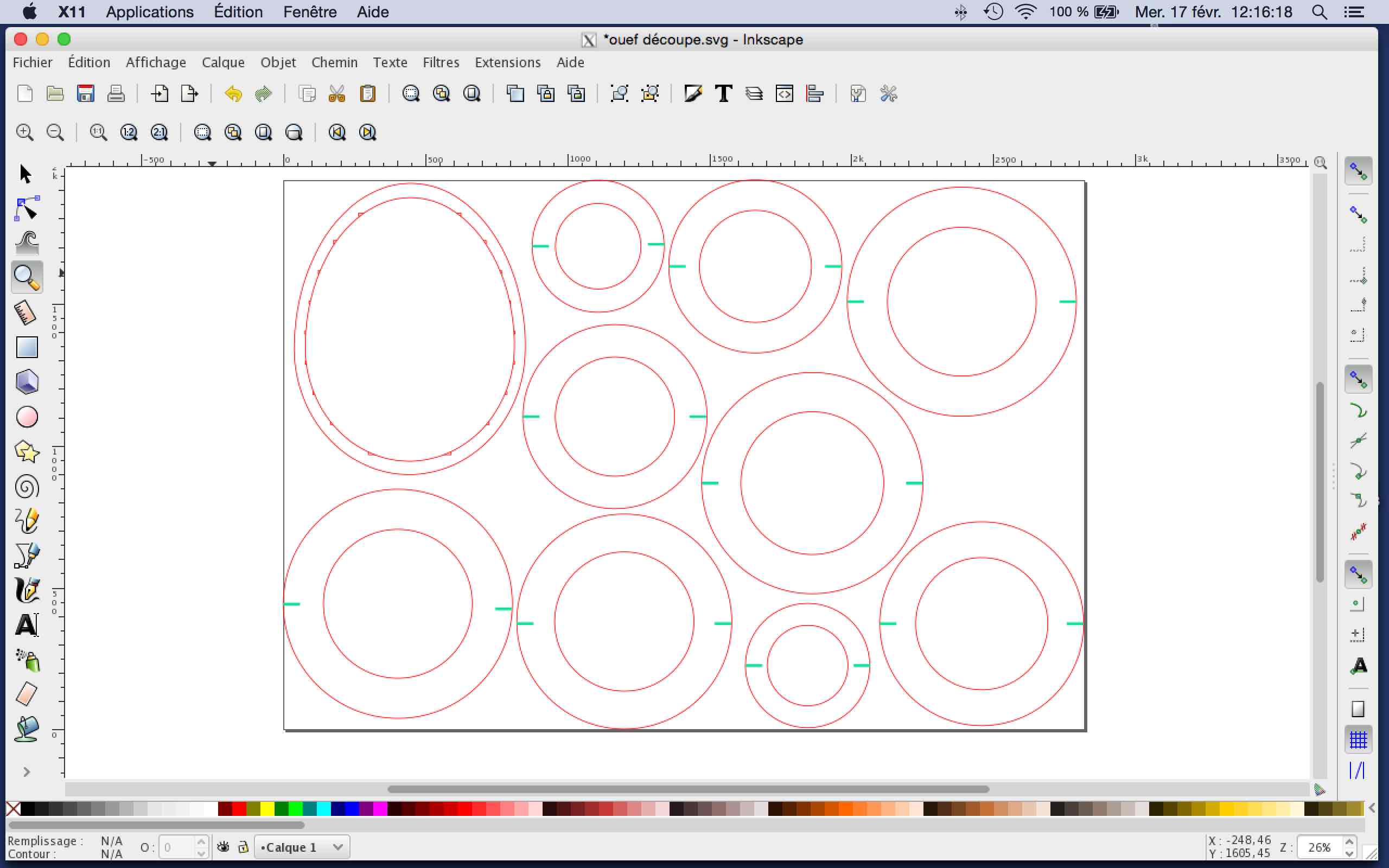The width and height of the screenshot is (1389, 868).
Task: Open the XML editor dialog
Action: [784, 93]
